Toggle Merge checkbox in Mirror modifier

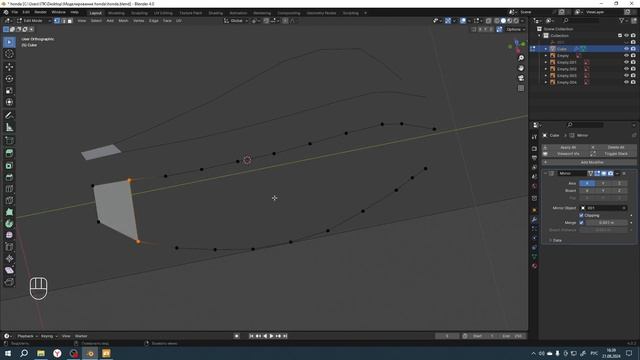[581, 222]
